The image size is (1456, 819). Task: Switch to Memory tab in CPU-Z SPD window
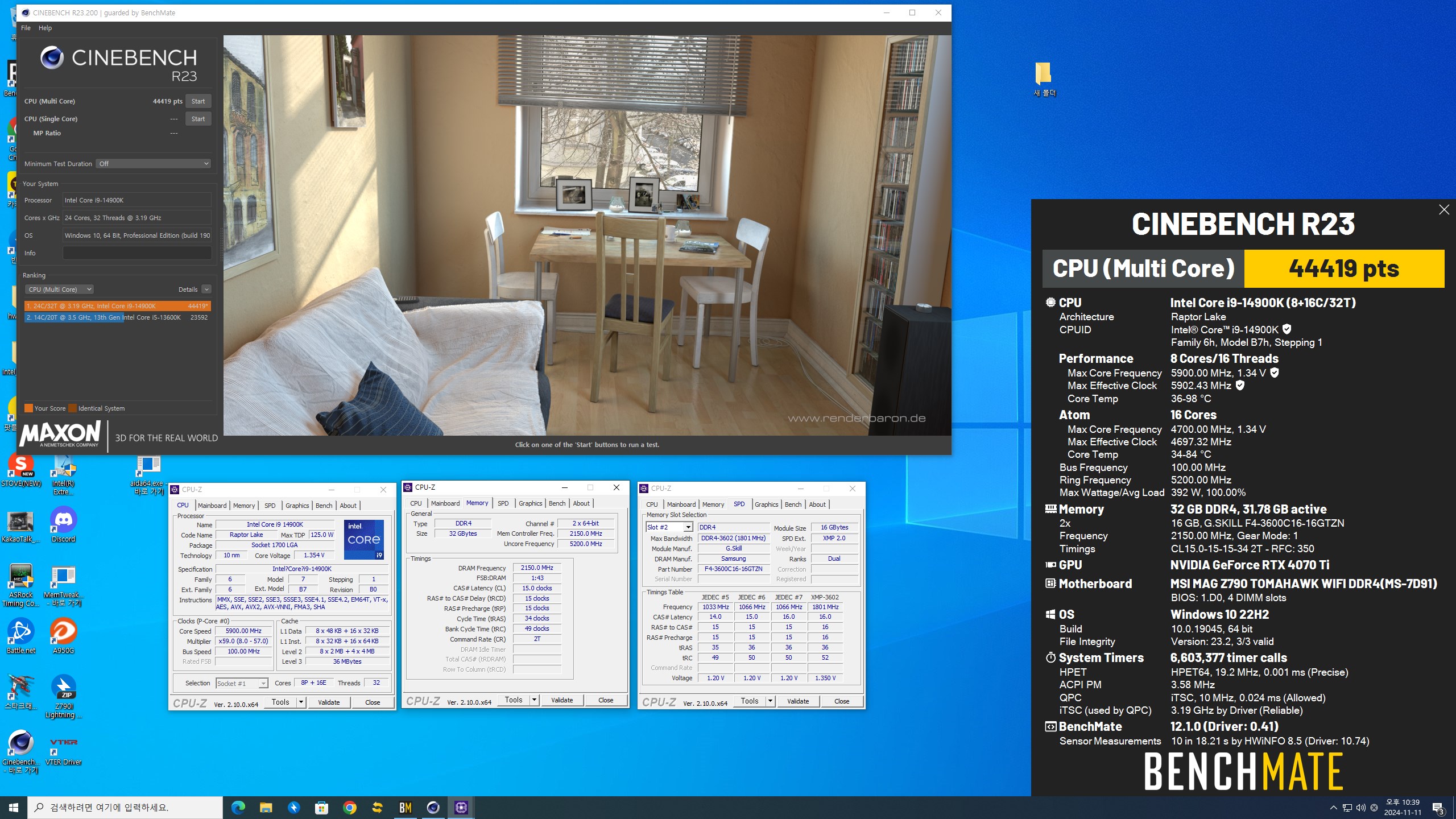713,504
